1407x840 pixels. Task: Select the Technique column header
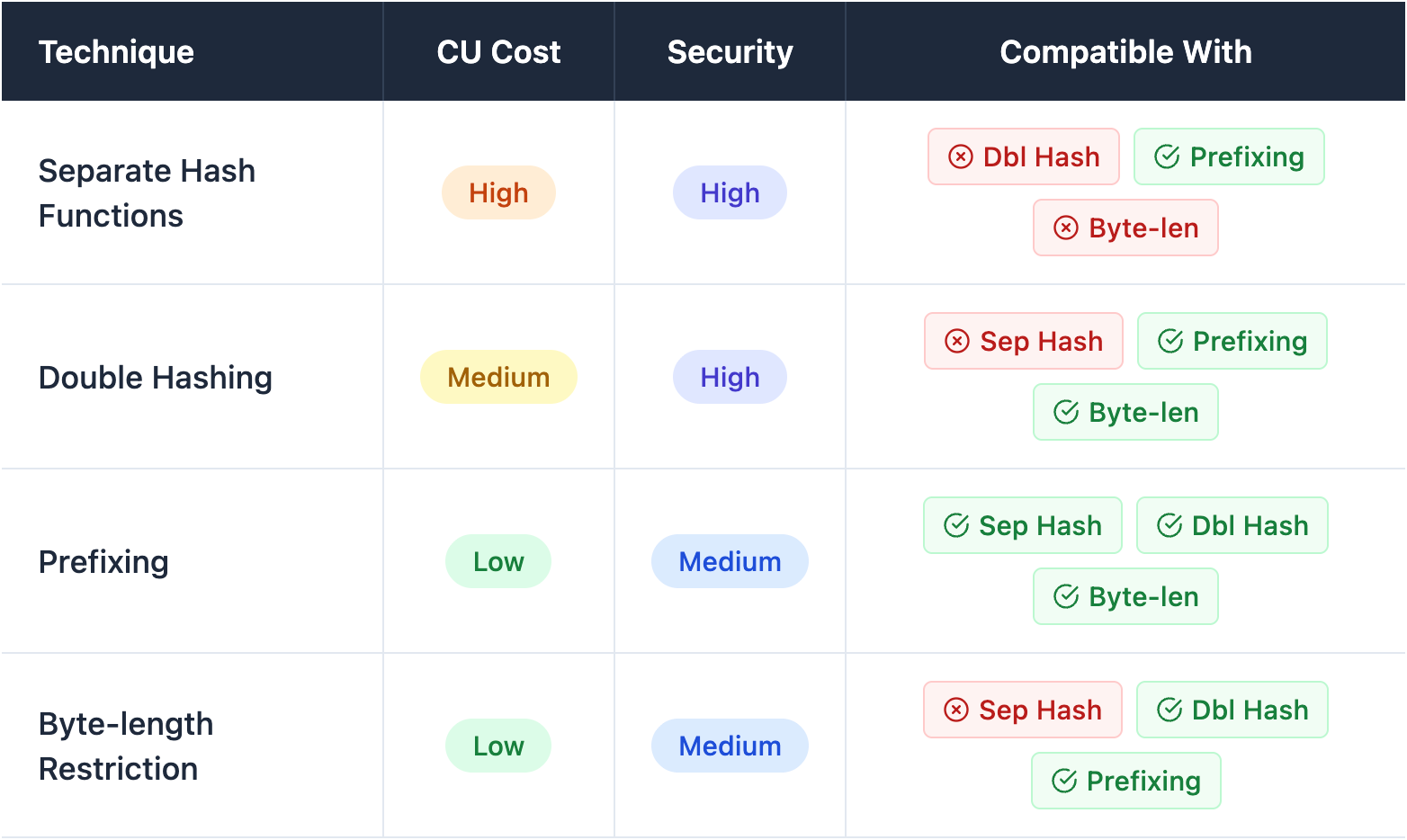(116, 52)
